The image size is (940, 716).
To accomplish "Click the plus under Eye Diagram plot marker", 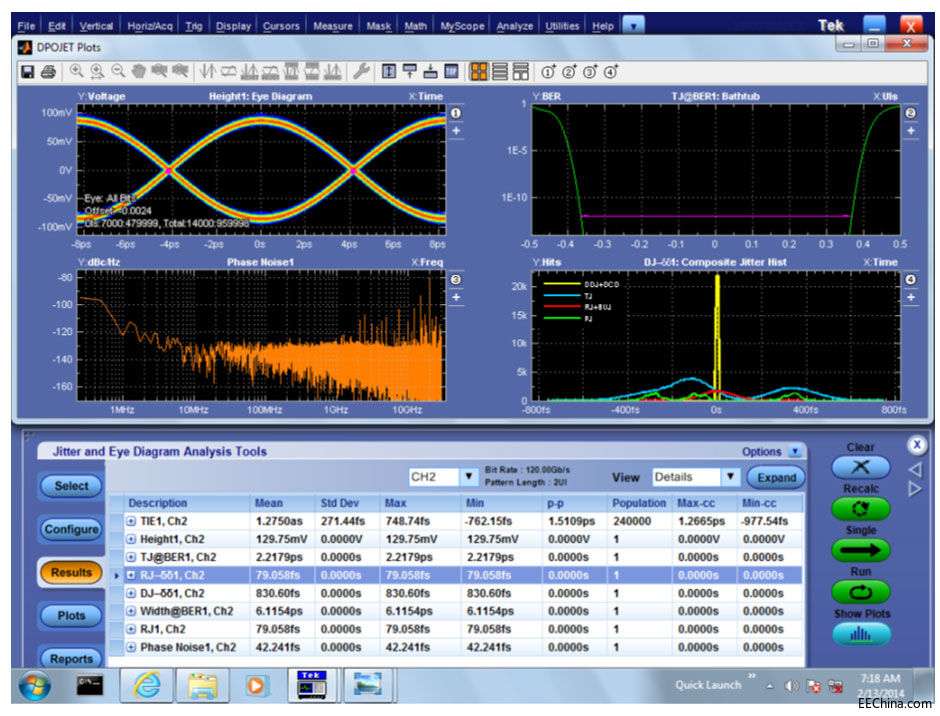I will (456, 131).
